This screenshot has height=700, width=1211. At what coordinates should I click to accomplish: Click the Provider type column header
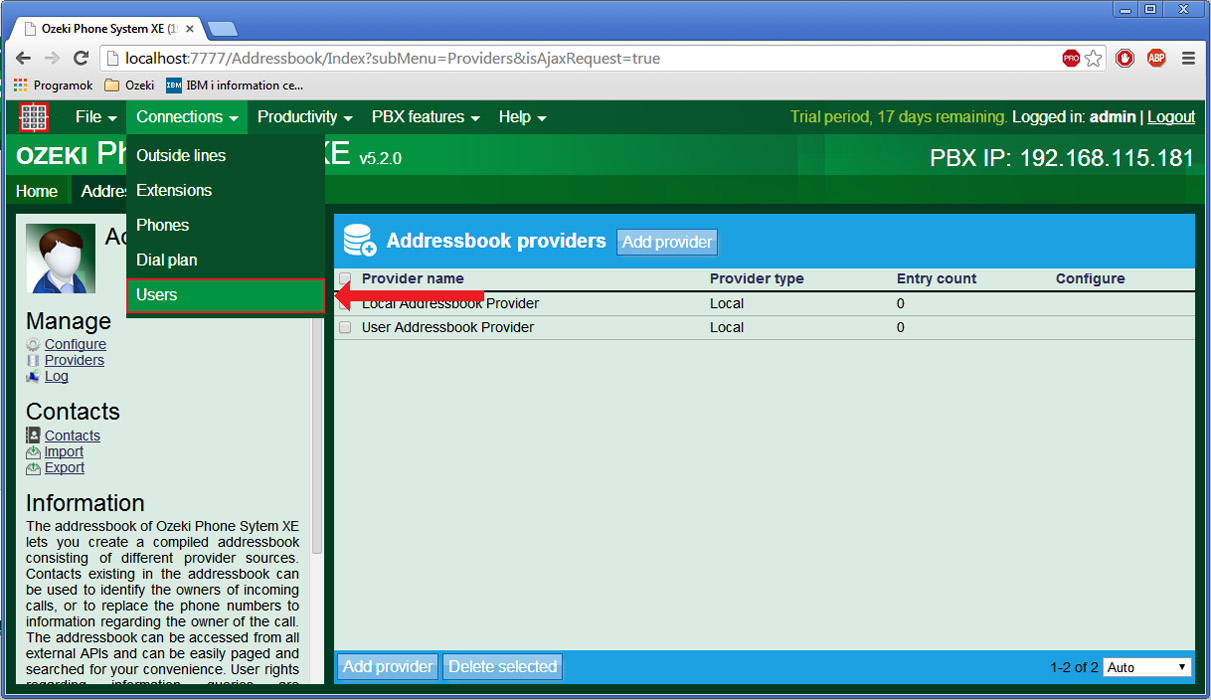click(757, 279)
